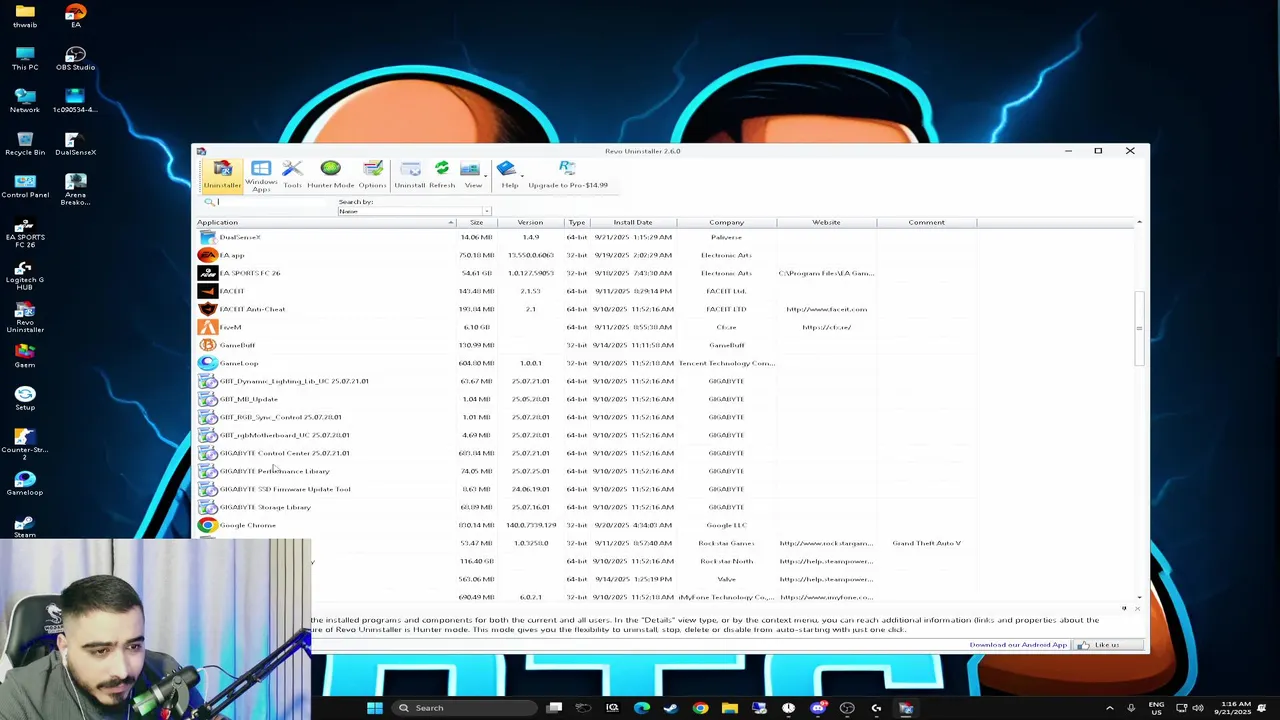
Task: Show hidden system tray icons
Action: click(1109, 708)
